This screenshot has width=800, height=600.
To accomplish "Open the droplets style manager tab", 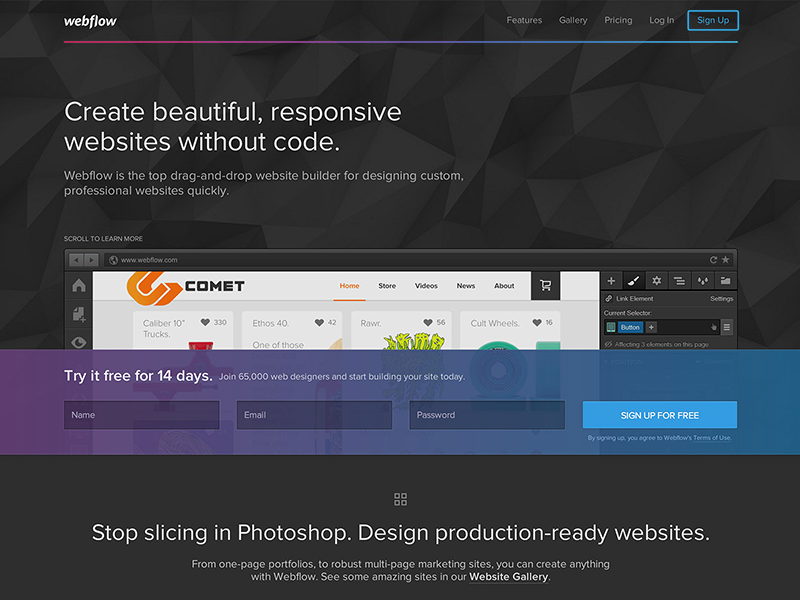I will pyautogui.click(x=703, y=281).
